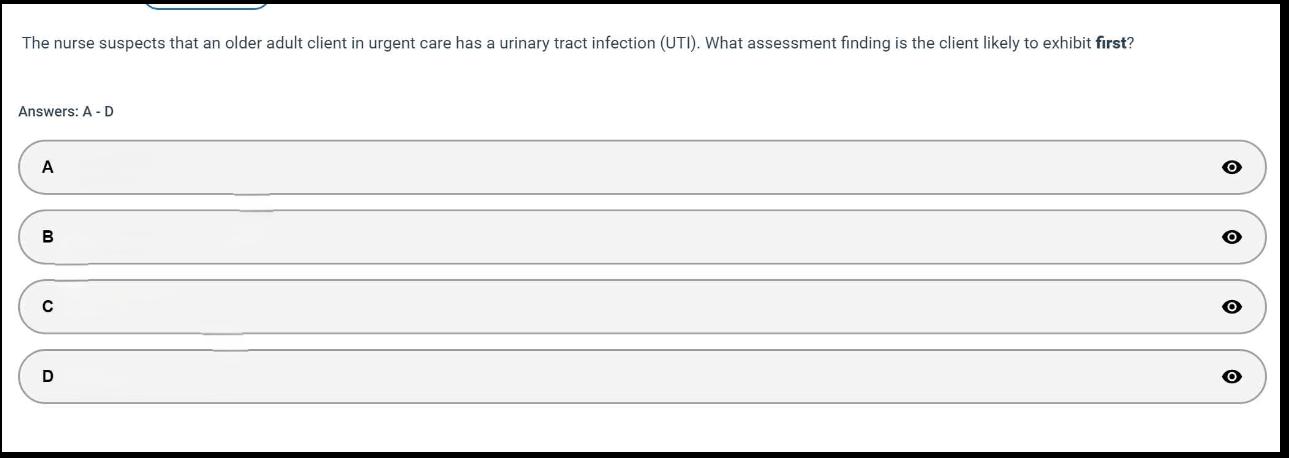1289x458 pixels.
Task: Select answer option D row
Action: [x=640, y=377]
